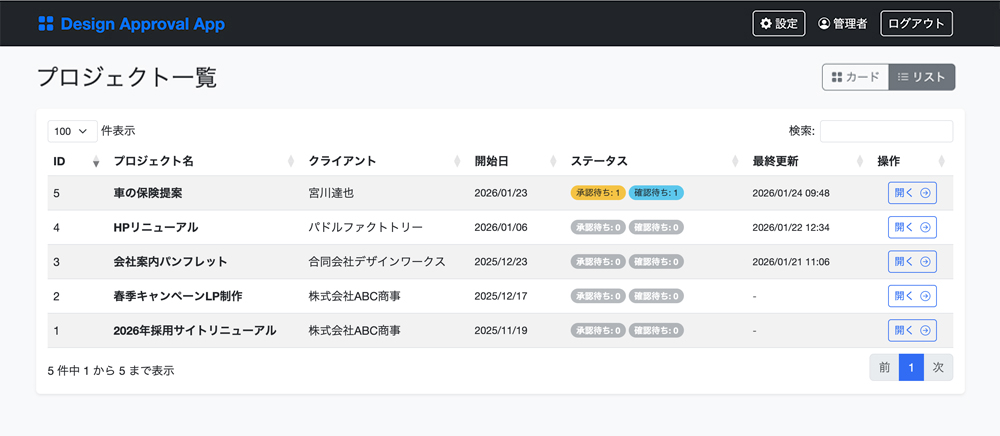Screen dimensions: 1000x436
Task: Sort the table by the ID column arrow
Action: click(x=96, y=161)
